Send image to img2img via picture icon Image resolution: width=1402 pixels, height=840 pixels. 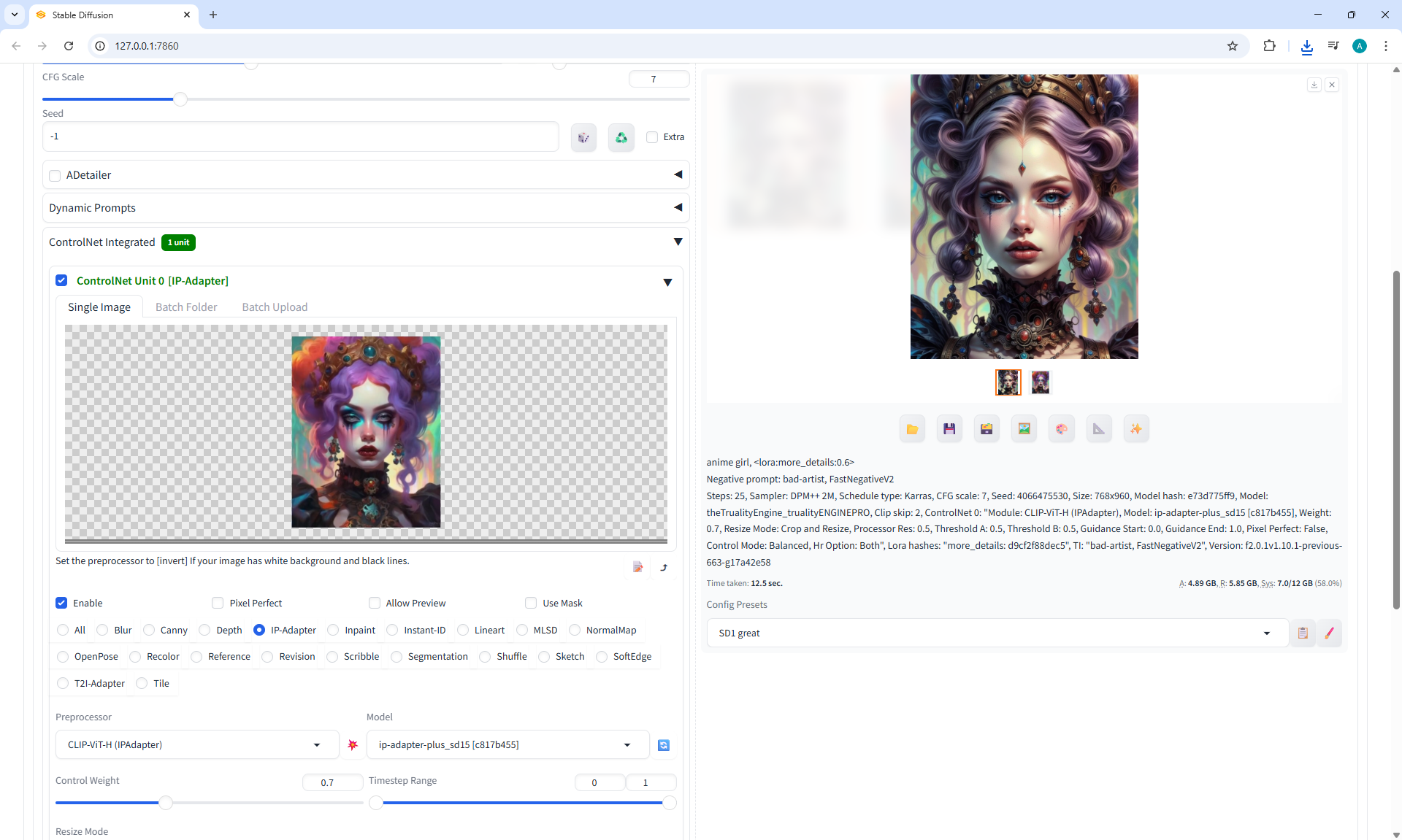[1024, 429]
